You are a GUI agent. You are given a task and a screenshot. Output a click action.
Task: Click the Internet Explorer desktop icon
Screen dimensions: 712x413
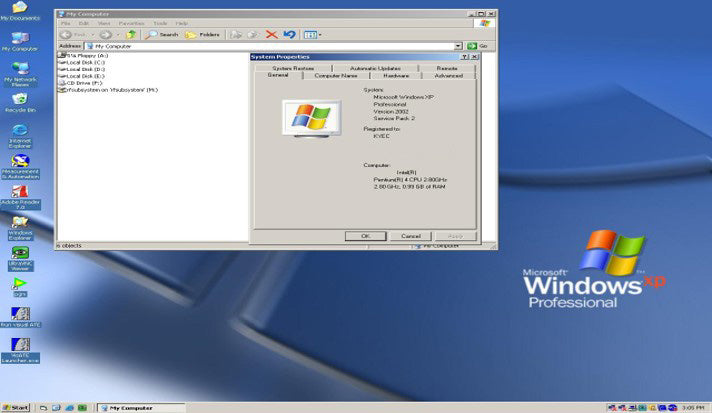coord(20,136)
